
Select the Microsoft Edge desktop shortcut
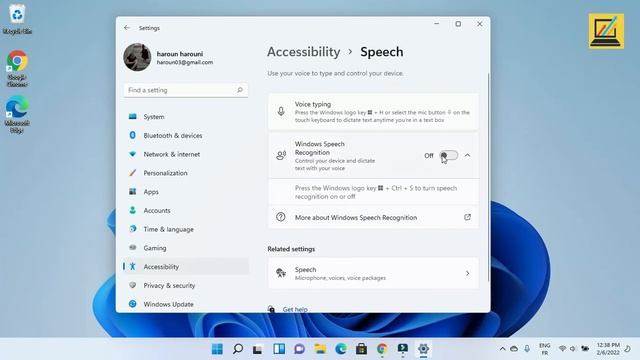click(x=17, y=115)
